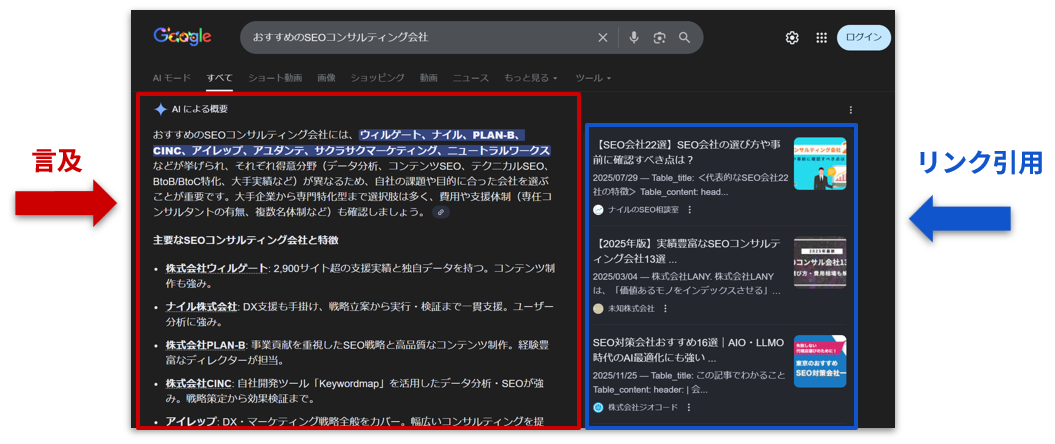The width and height of the screenshot is (1055, 444).
Task: Click the Google logo
Action: [182, 36]
